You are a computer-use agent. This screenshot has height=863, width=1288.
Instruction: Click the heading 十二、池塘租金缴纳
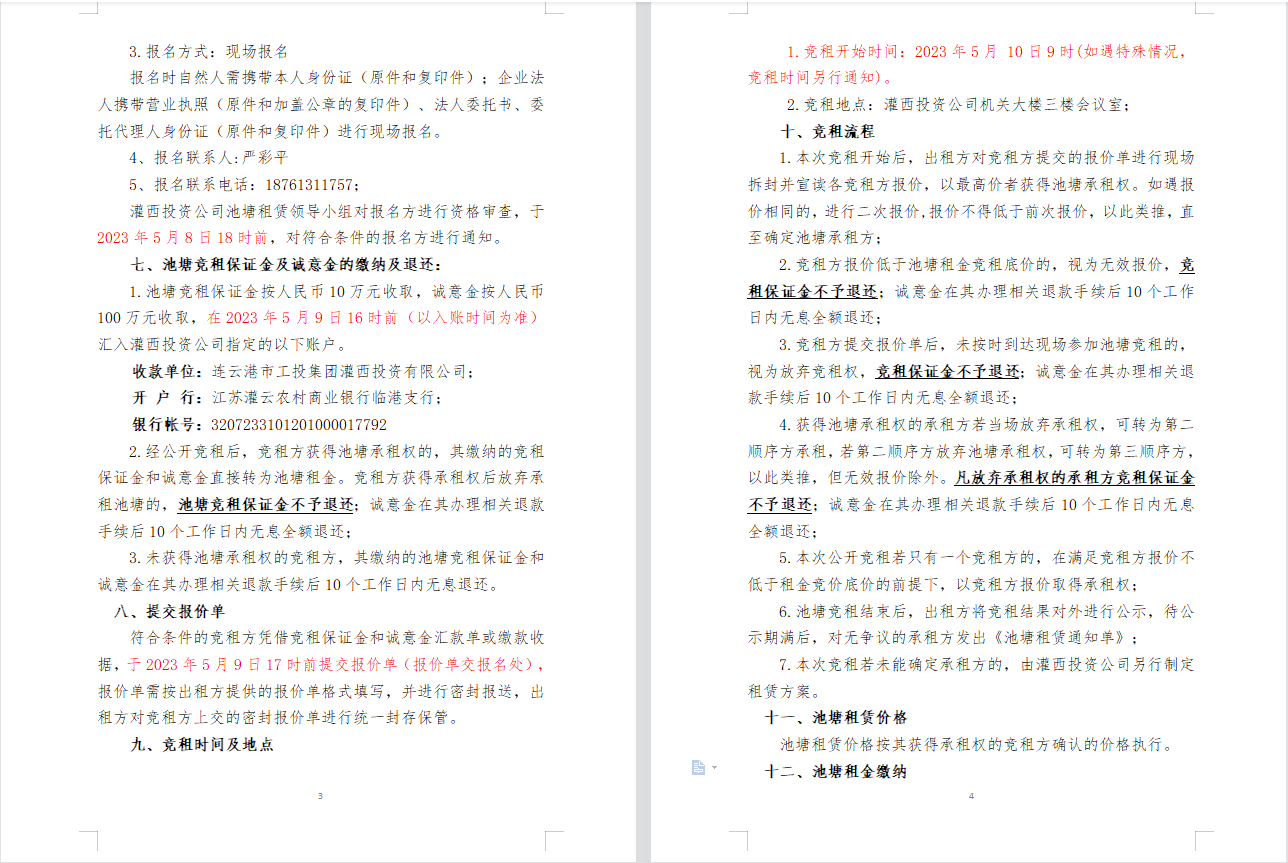[835, 771]
